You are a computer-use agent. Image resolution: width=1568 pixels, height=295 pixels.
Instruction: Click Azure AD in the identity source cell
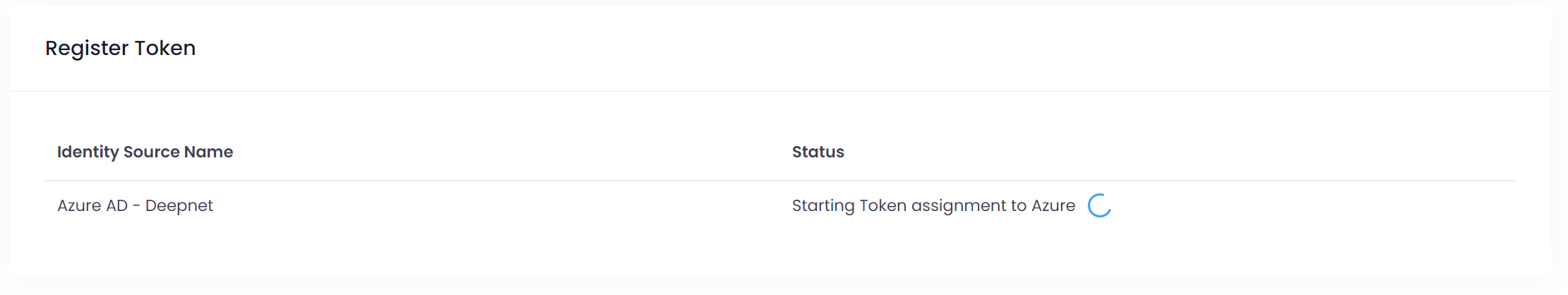click(x=92, y=205)
